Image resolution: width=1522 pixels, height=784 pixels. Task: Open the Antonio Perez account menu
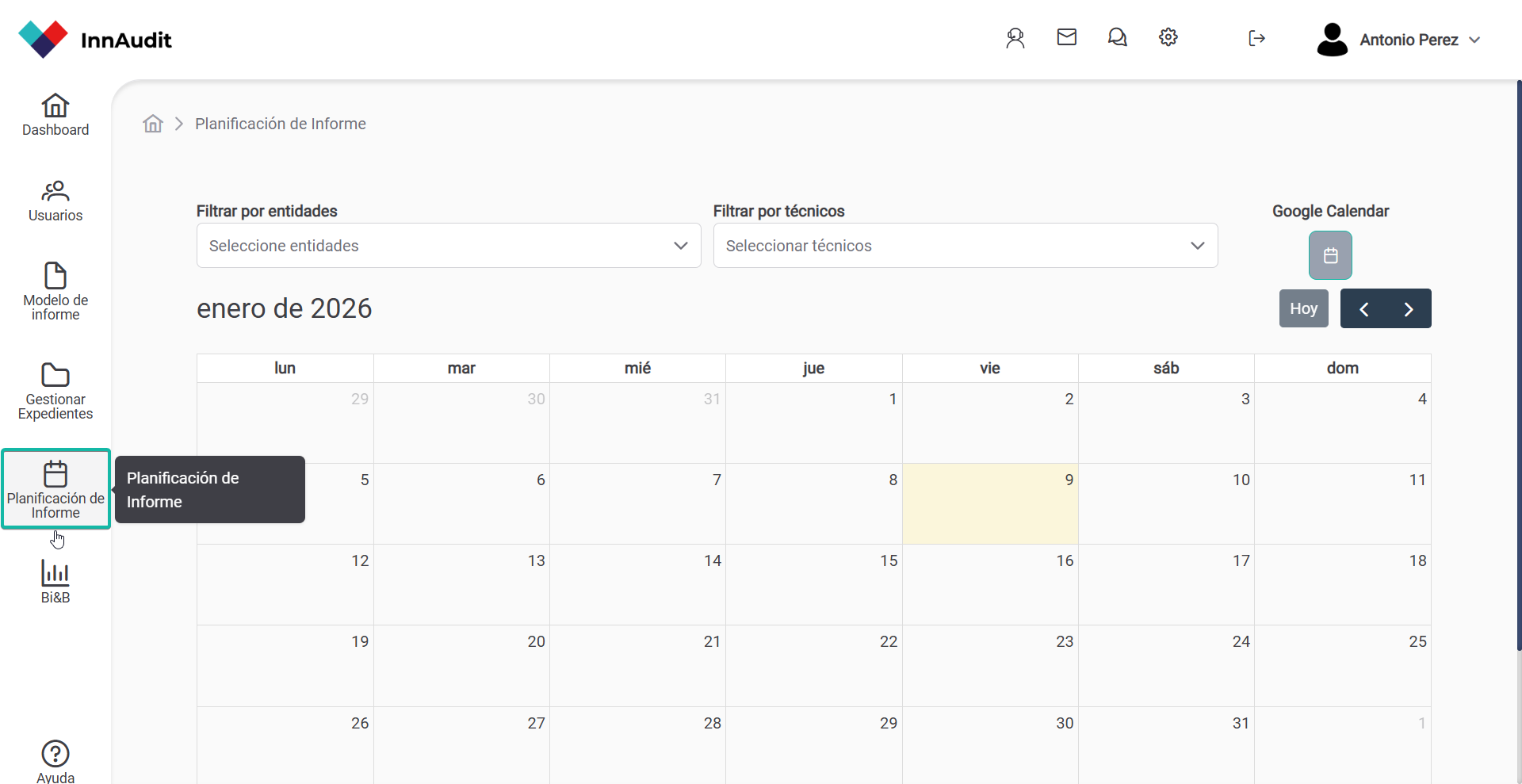[x=1399, y=40]
